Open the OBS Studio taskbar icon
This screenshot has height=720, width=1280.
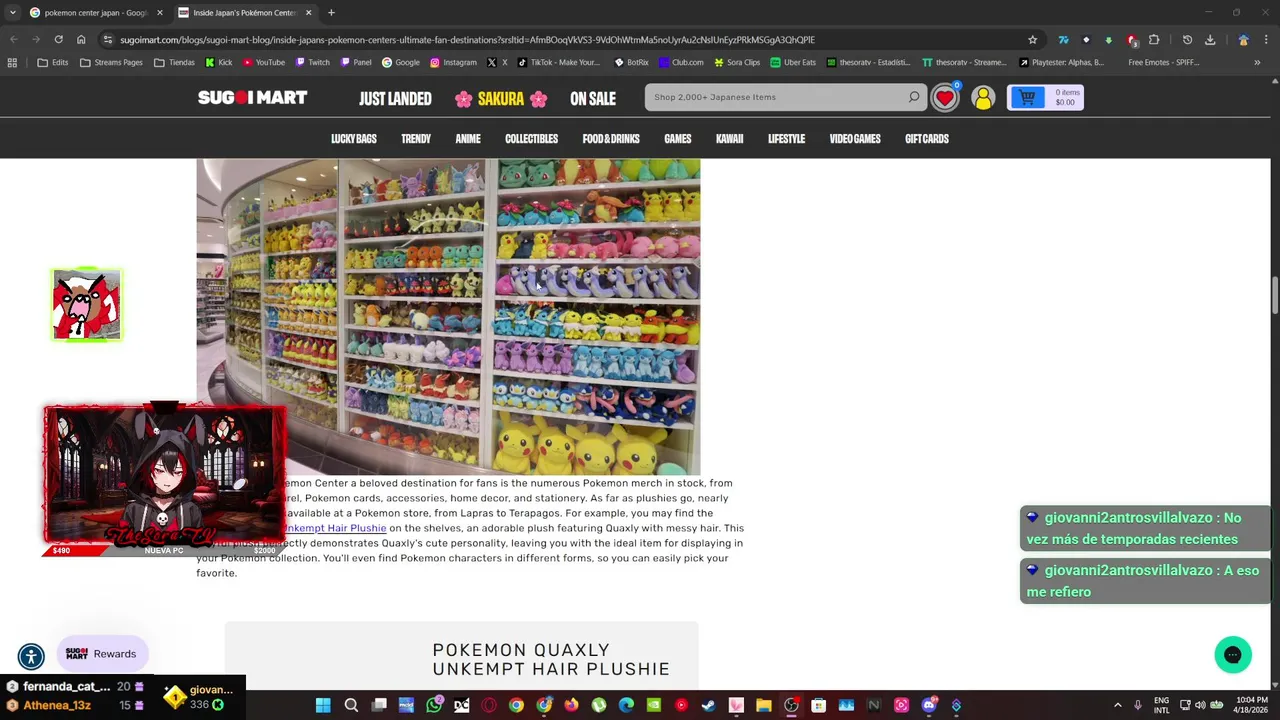coord(791,705)
